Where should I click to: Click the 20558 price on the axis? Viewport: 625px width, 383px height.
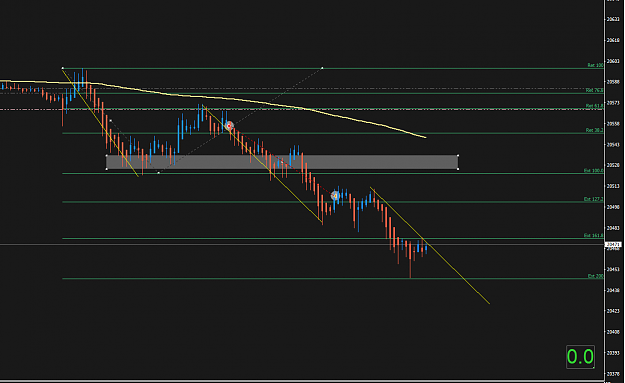pyautogui.click(x=613, y=124)
